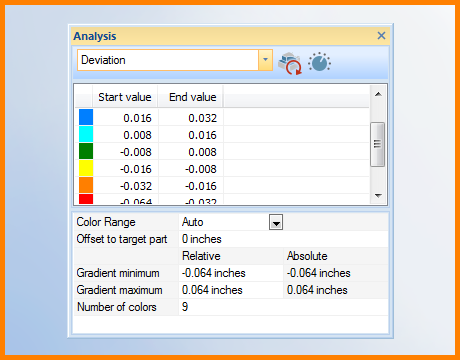The height and width of the screenshot is (360, 460).
Task: Click the Relative gradient minimum -0.064 inches
Action: [x=214, y=273]
